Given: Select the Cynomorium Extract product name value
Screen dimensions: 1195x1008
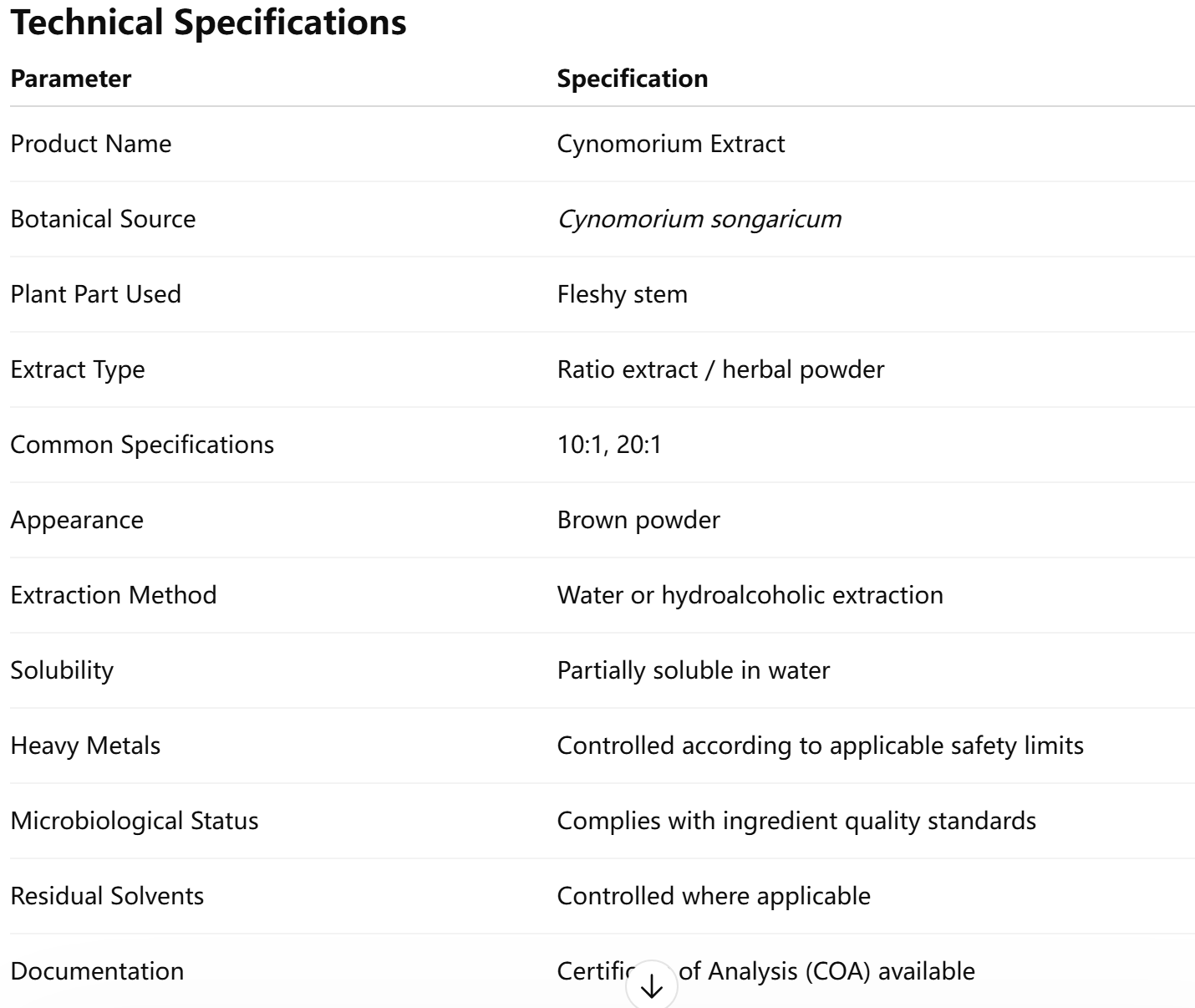Looking at the screenshot, I should click(670, 144).
